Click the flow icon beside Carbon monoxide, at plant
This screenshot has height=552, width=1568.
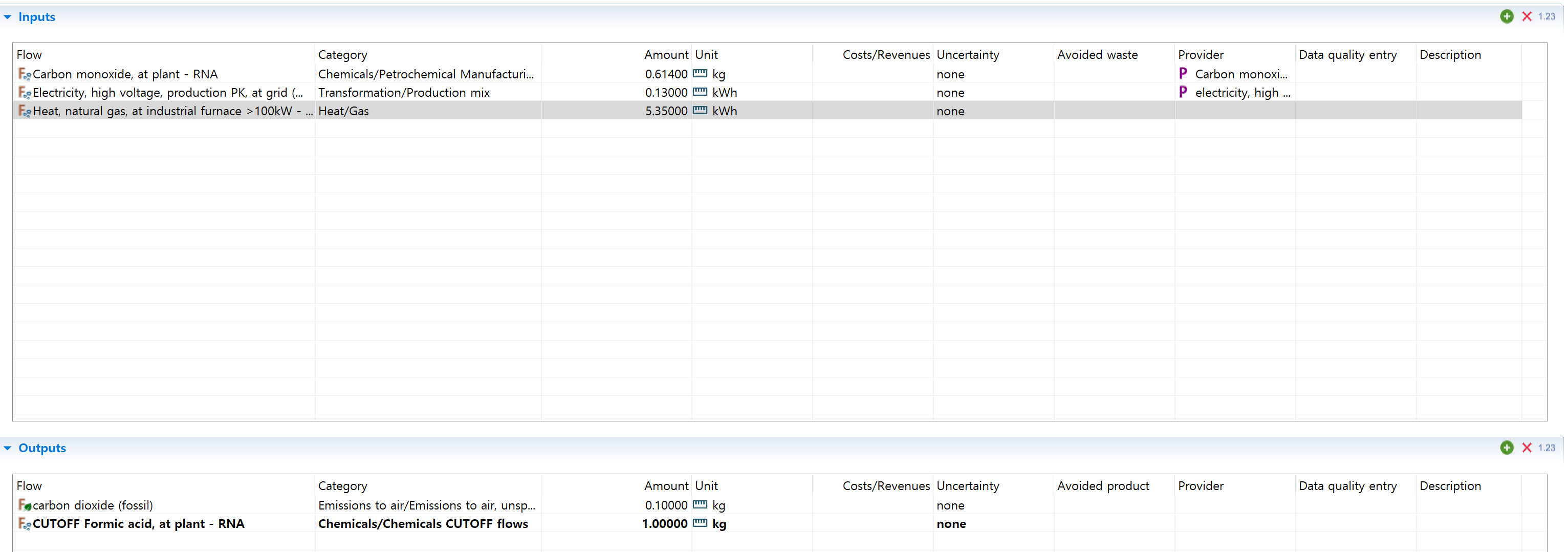[25, 74]
